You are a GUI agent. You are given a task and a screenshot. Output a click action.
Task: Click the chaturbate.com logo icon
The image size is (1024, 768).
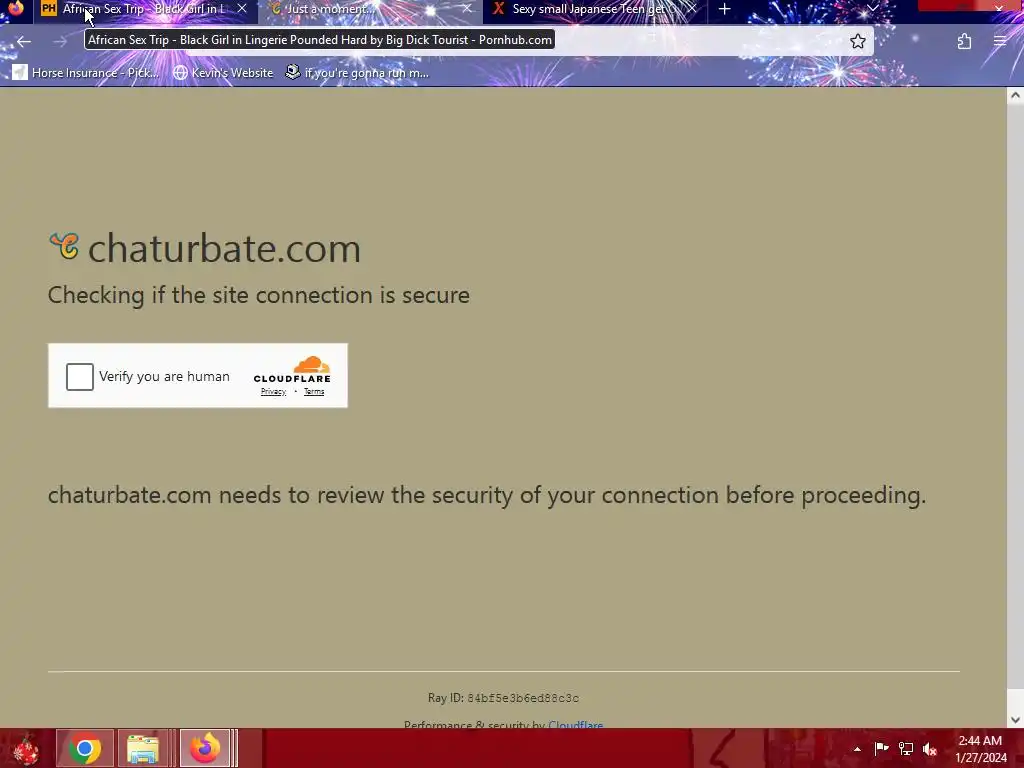(64, 247)
